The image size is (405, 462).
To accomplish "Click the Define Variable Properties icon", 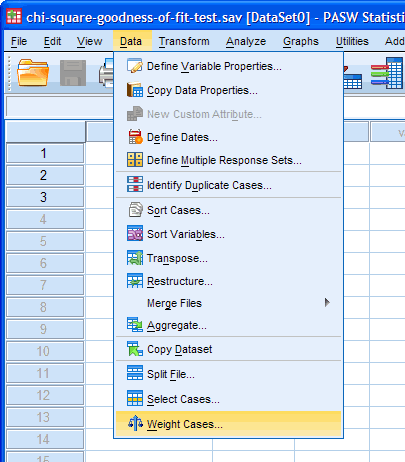I will pyautogui.click(x=135, y=66).
